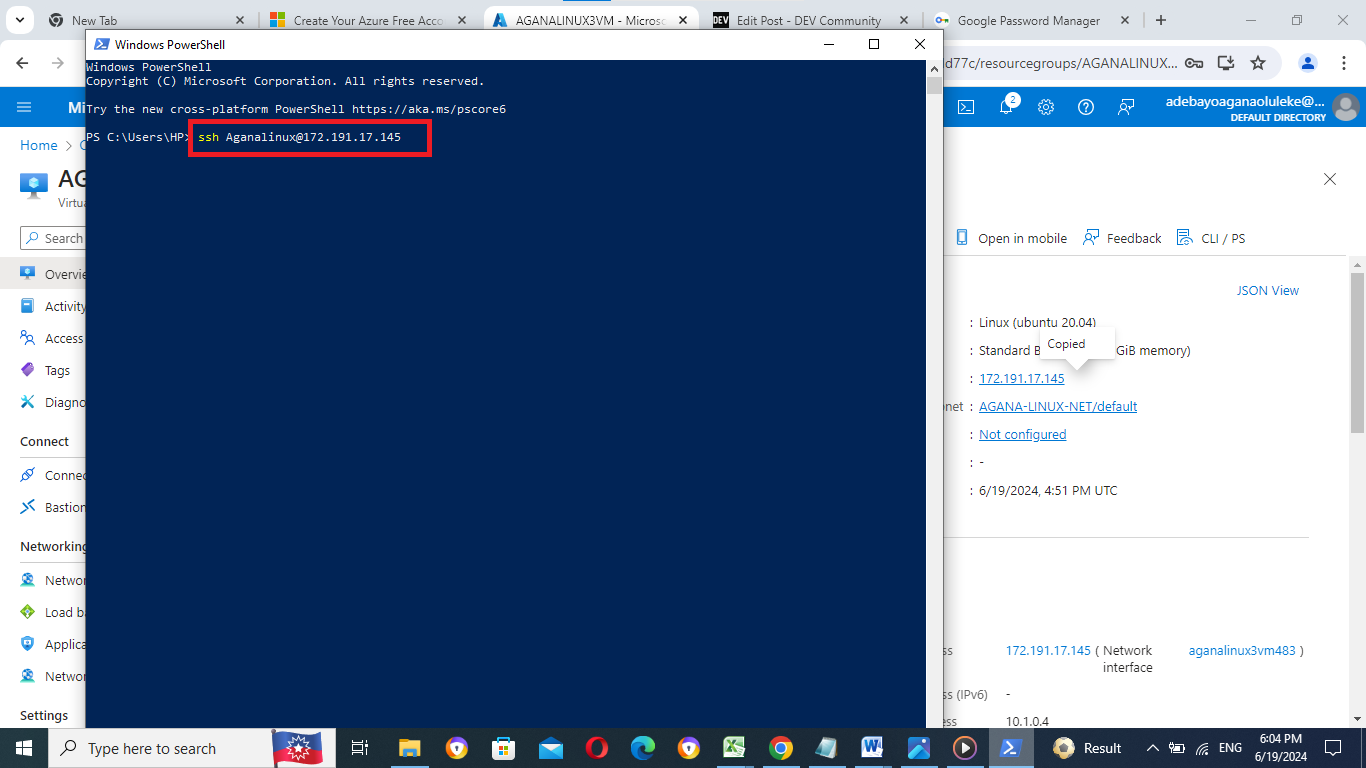Viewport: 1366px width, 768px height.
Task: Click the Bastion icon in Azure sidebar
Action: click(x=28, y=507)
